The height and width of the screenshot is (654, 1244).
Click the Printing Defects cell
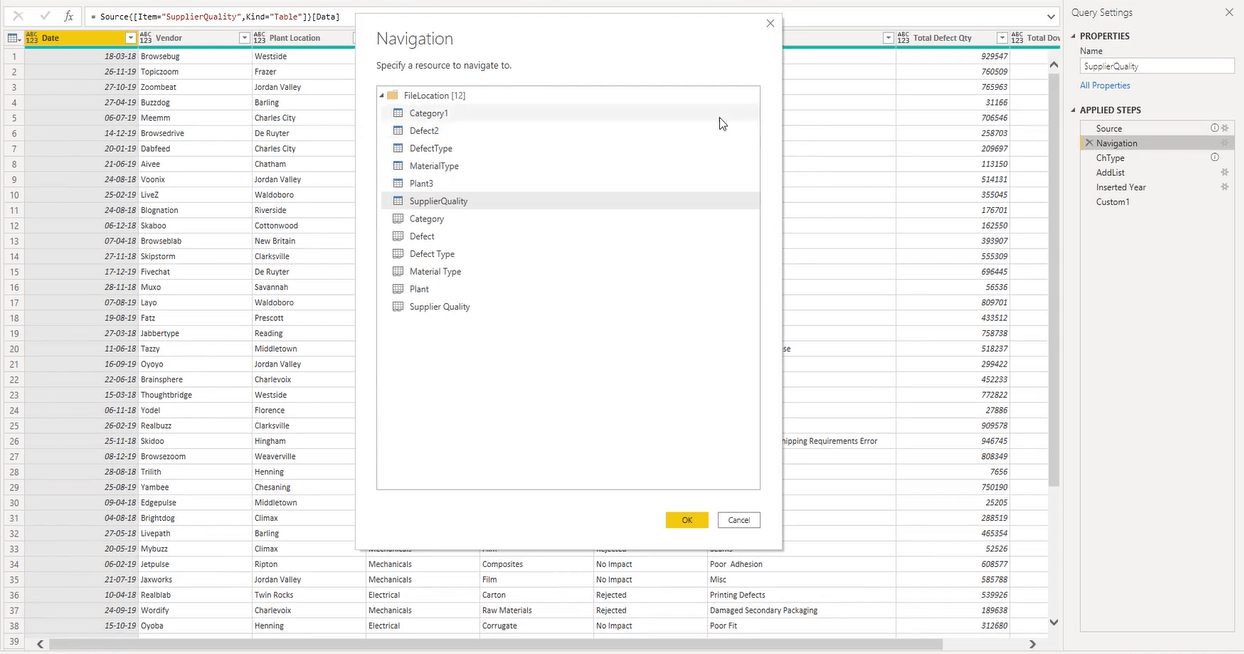click(802, 595)
